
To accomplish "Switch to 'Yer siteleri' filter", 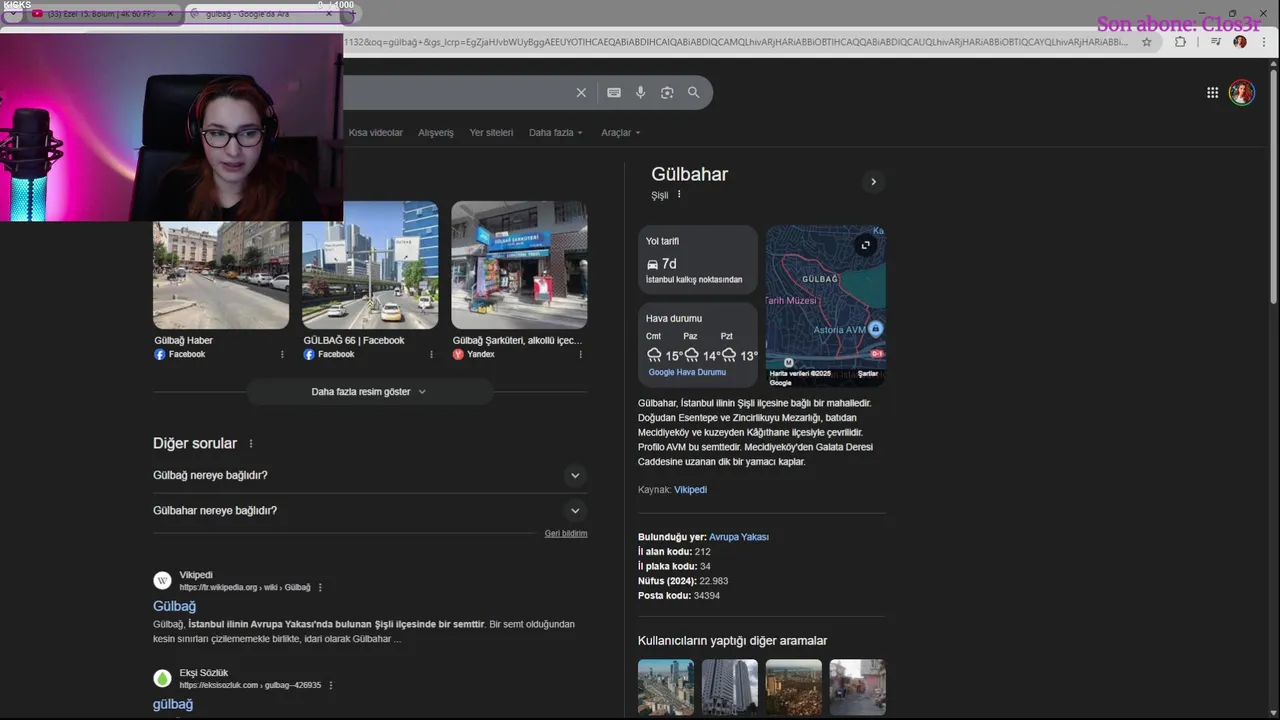I will tap(491, 132).
